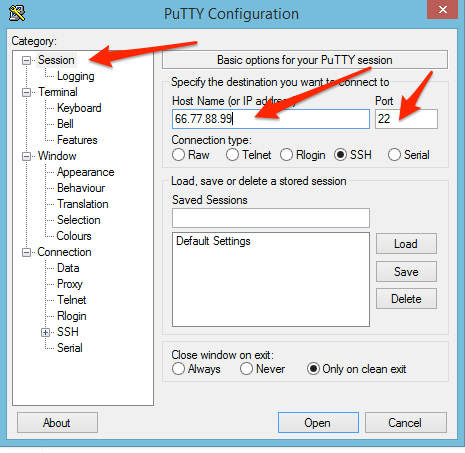Click the Cancel button

tap(406, 423)
